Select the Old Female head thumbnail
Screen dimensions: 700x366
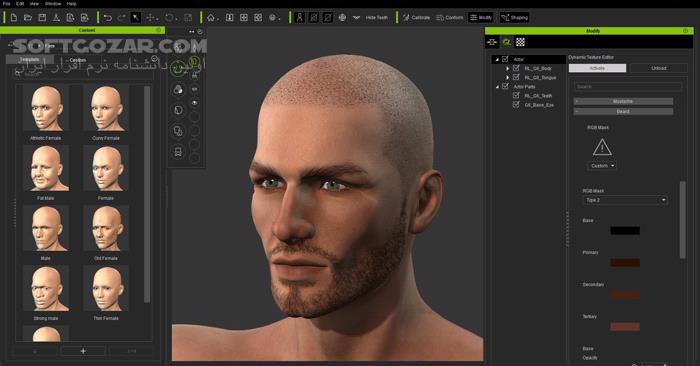coord(106,229)
